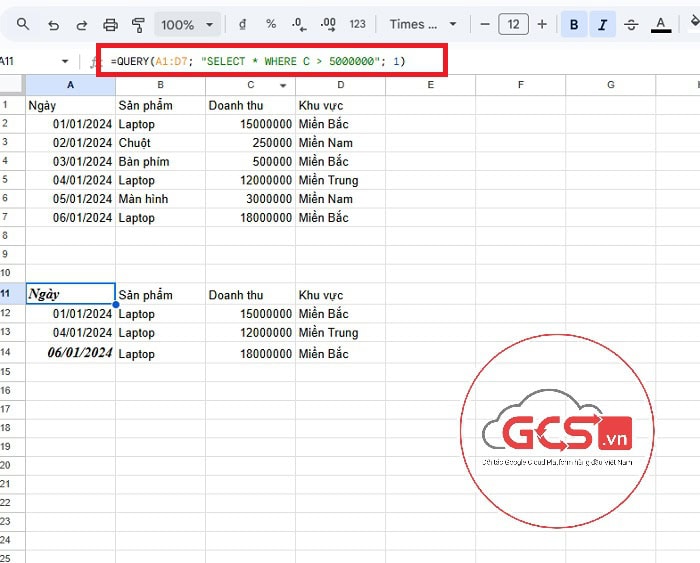700x563 pixels.
Task: Activate the paint format tool
Action: (138, 24)
